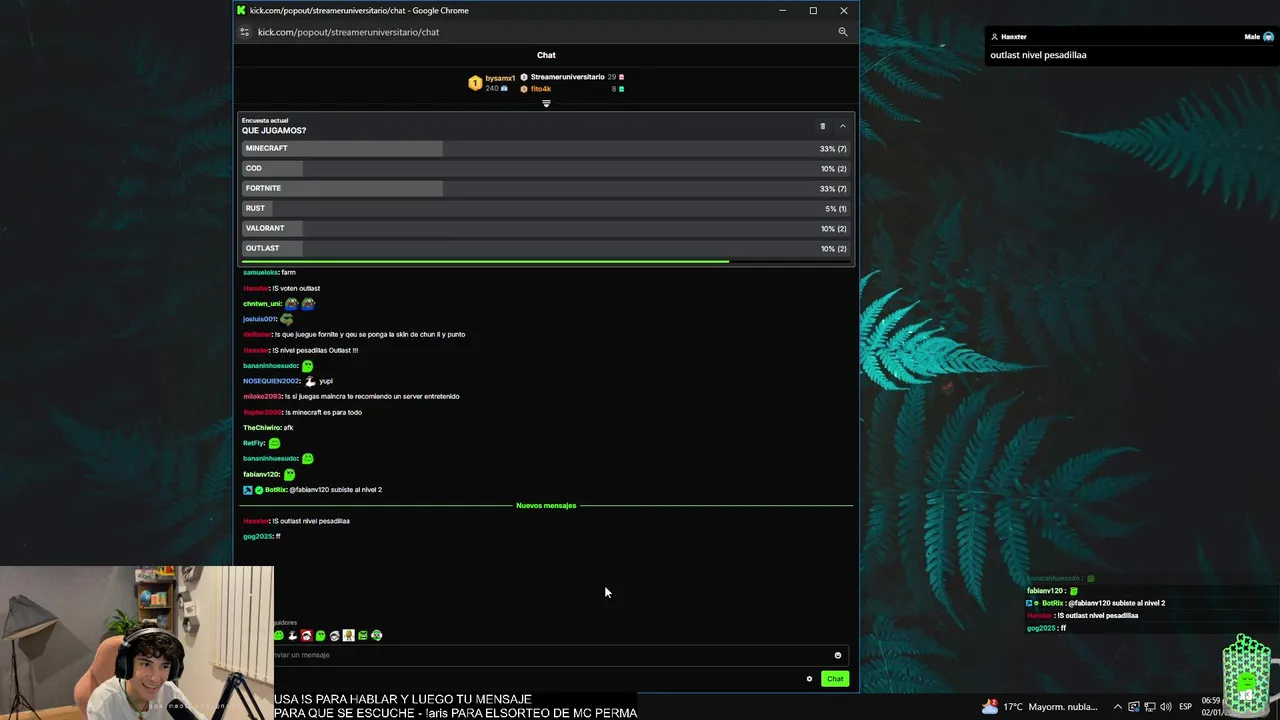The width and height of the screenshot is (1280, 720).
Task: Click BotRix's blue badge icon in Chrome chat
Action: (247, 490)
